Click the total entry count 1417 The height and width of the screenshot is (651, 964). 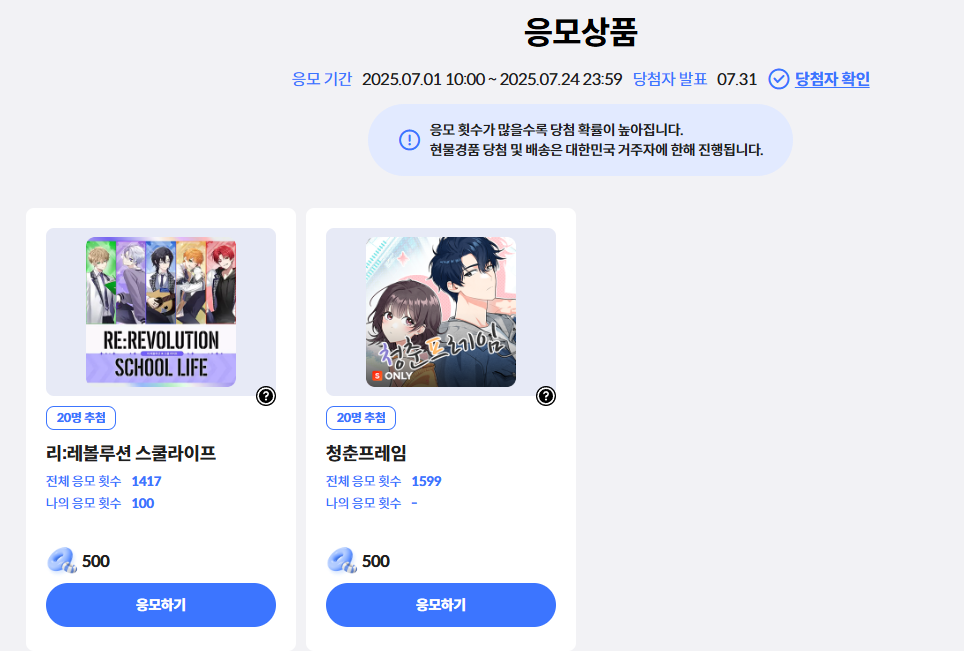146,481
